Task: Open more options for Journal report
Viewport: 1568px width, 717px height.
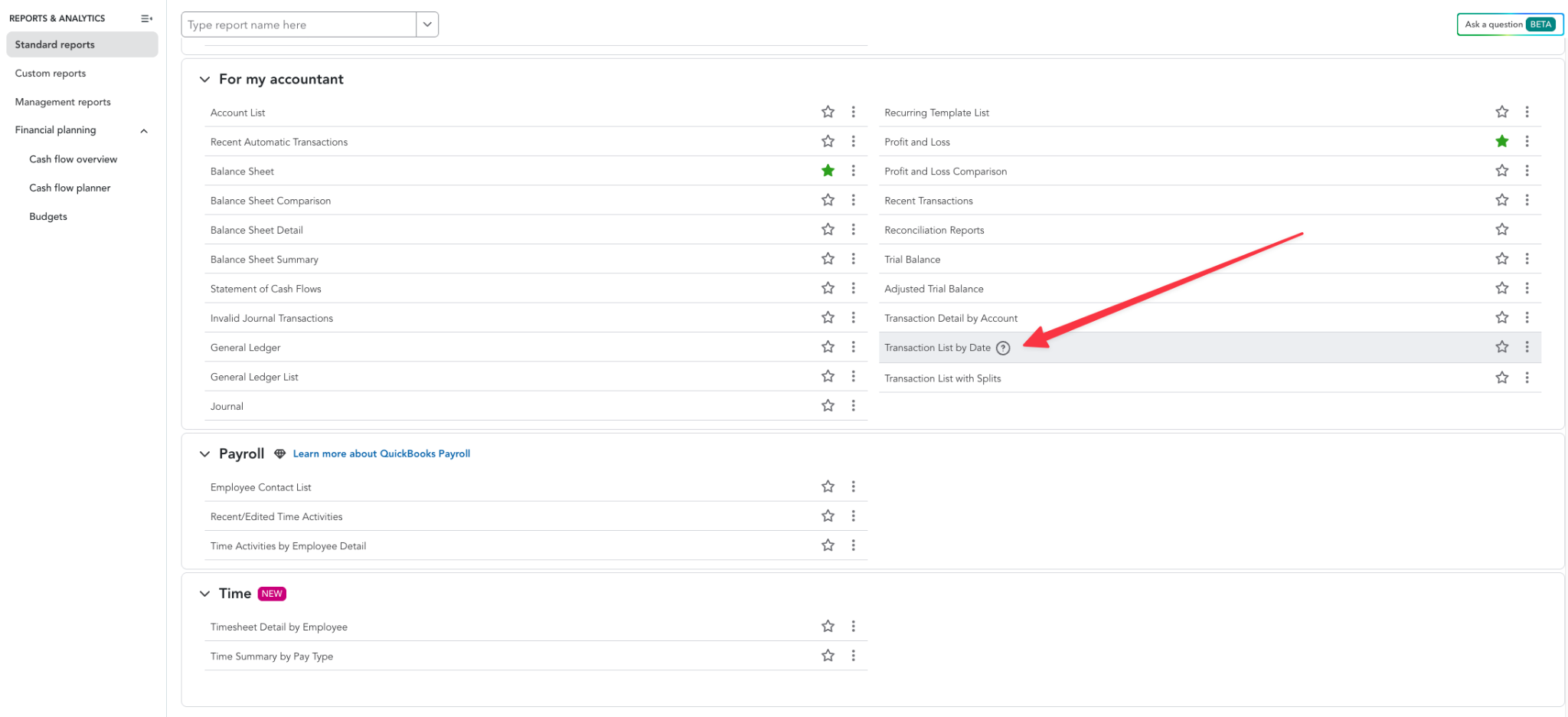Action: point(853,406)
